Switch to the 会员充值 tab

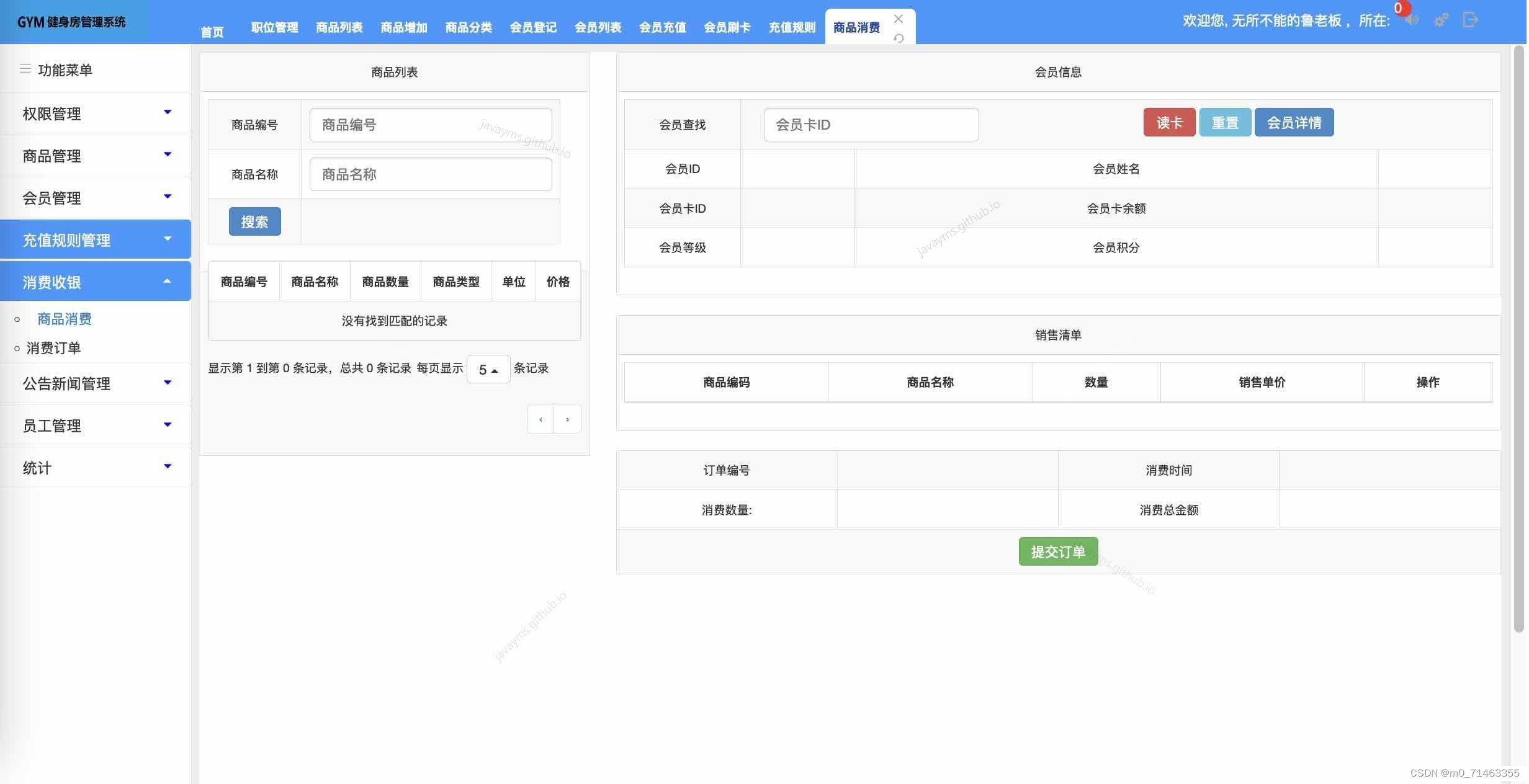click(x=662, y=27)
